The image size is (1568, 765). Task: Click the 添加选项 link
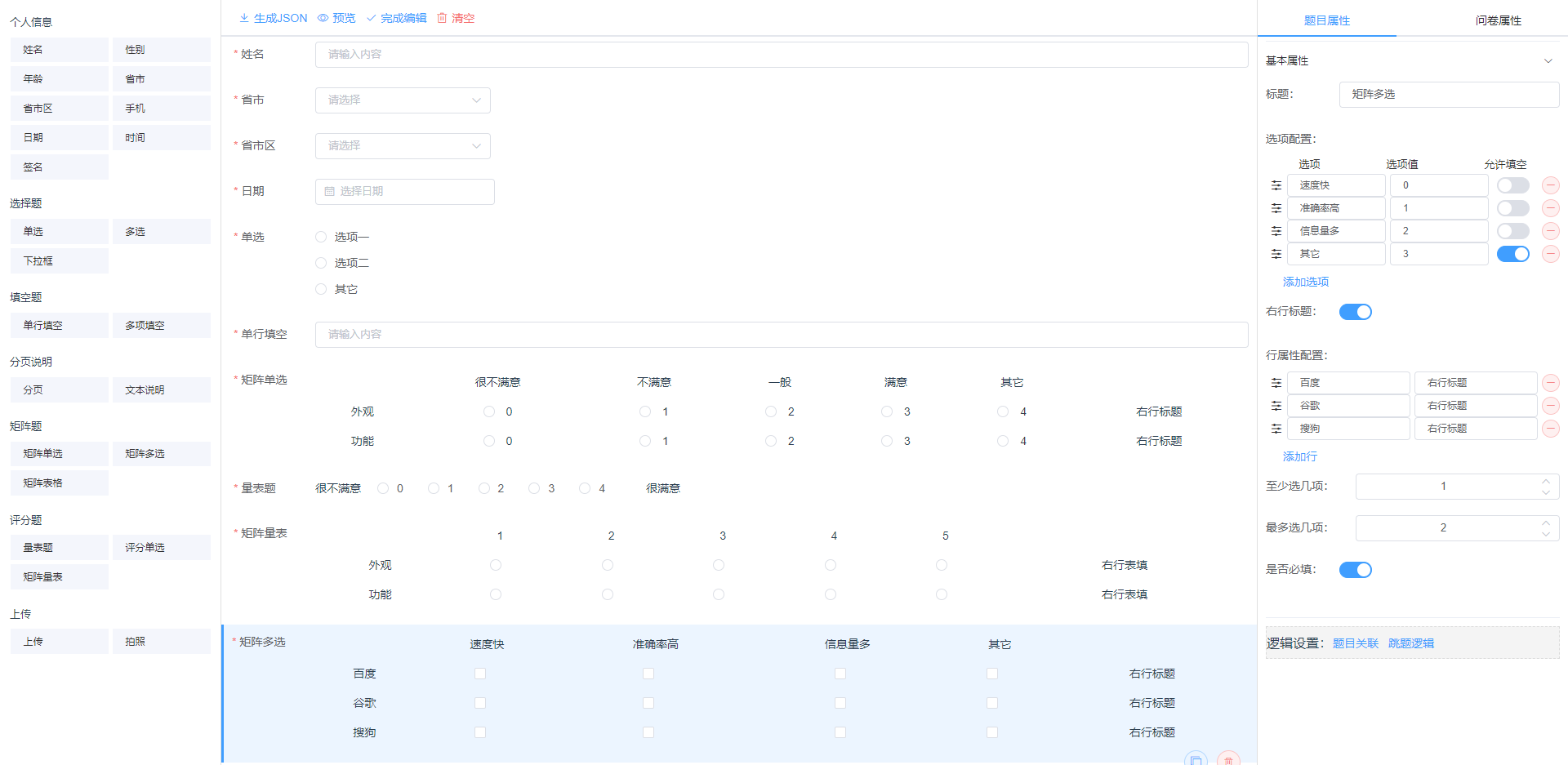[1305, 281]
